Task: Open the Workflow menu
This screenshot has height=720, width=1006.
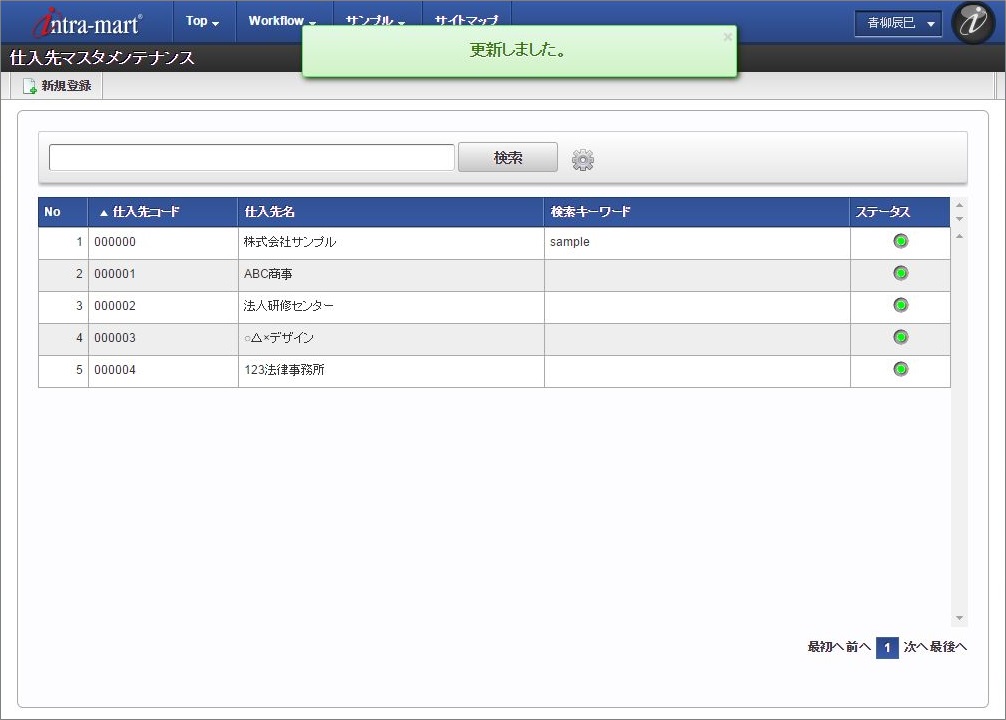Action: tap(281, 20)
